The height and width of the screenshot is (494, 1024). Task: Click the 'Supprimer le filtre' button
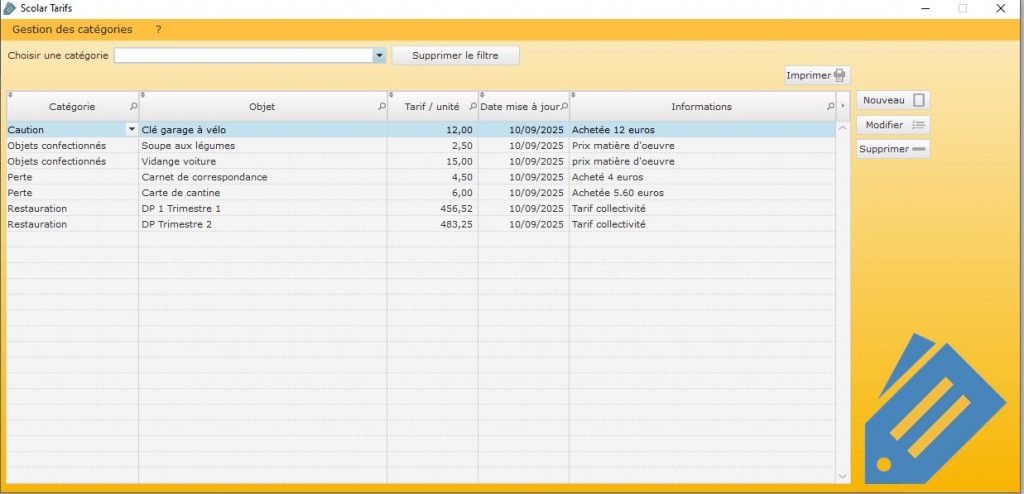point(455,56)
